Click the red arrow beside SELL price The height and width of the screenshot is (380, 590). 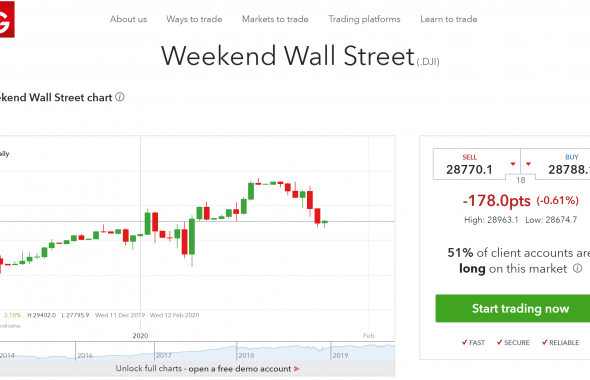[x=512, y=164]
